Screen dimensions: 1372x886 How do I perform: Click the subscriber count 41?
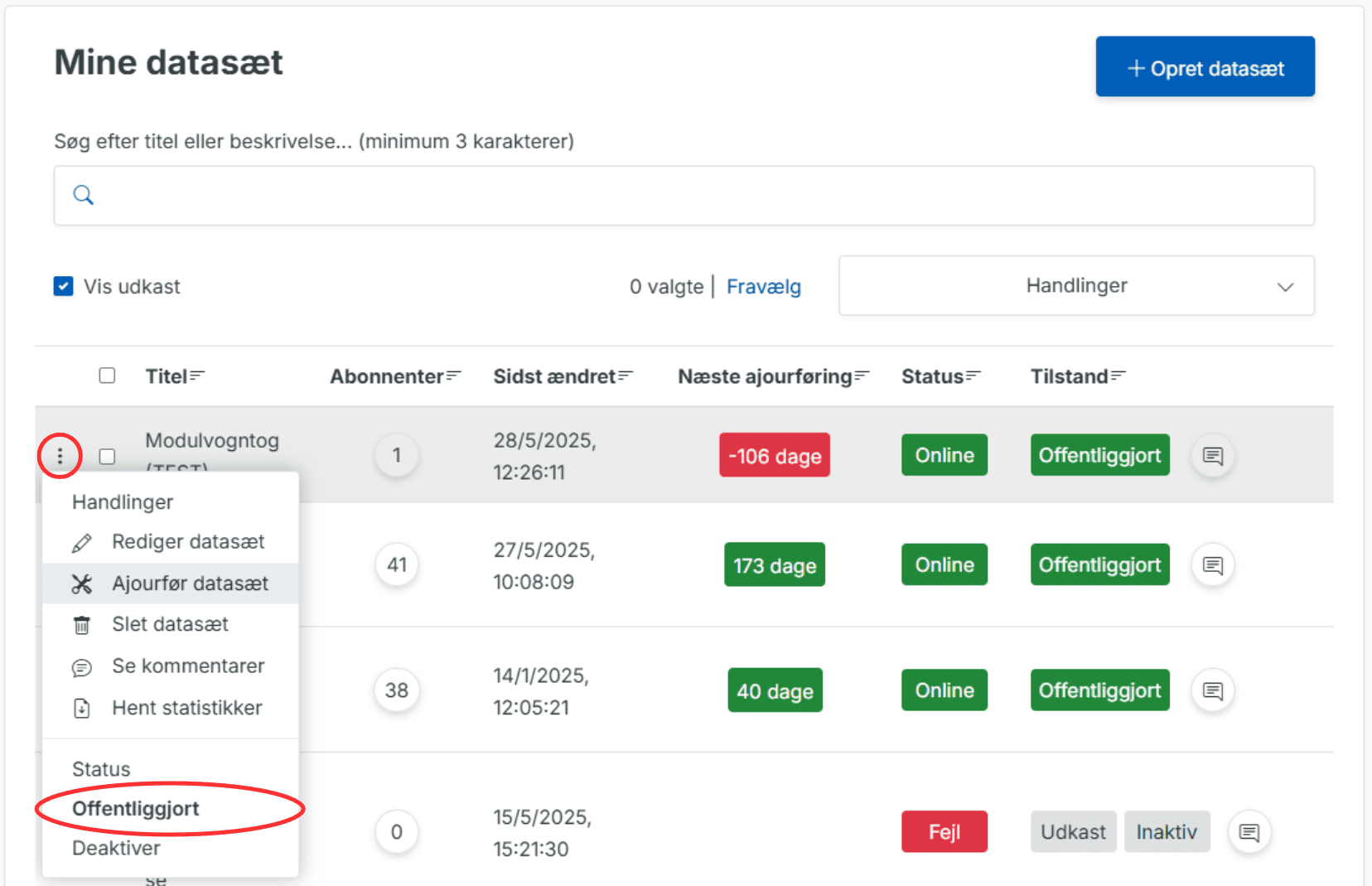coord(397,565)
